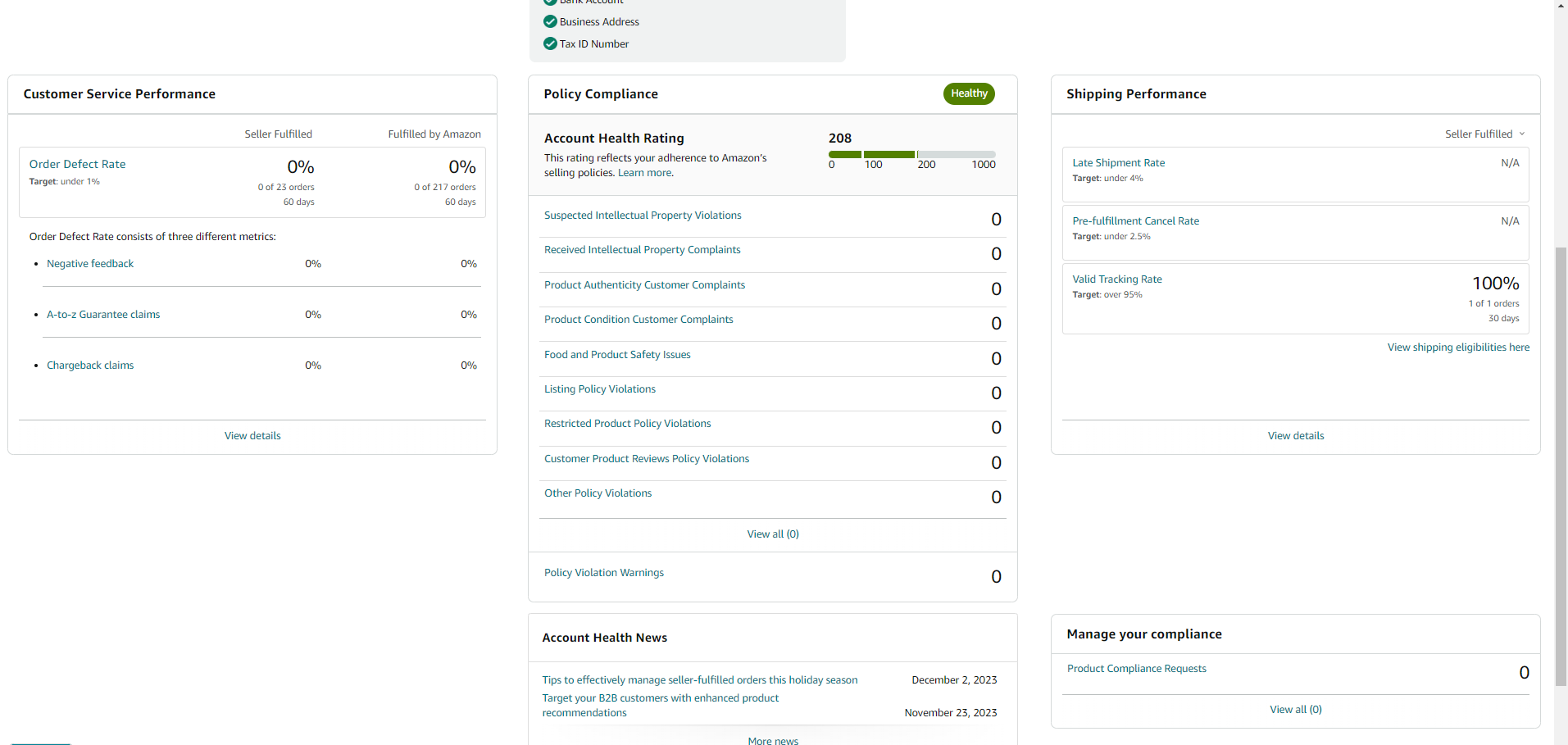Click the Manage your compliance heading
The width and height of the screenshot is (1568, 745).
click(1144, 634)
